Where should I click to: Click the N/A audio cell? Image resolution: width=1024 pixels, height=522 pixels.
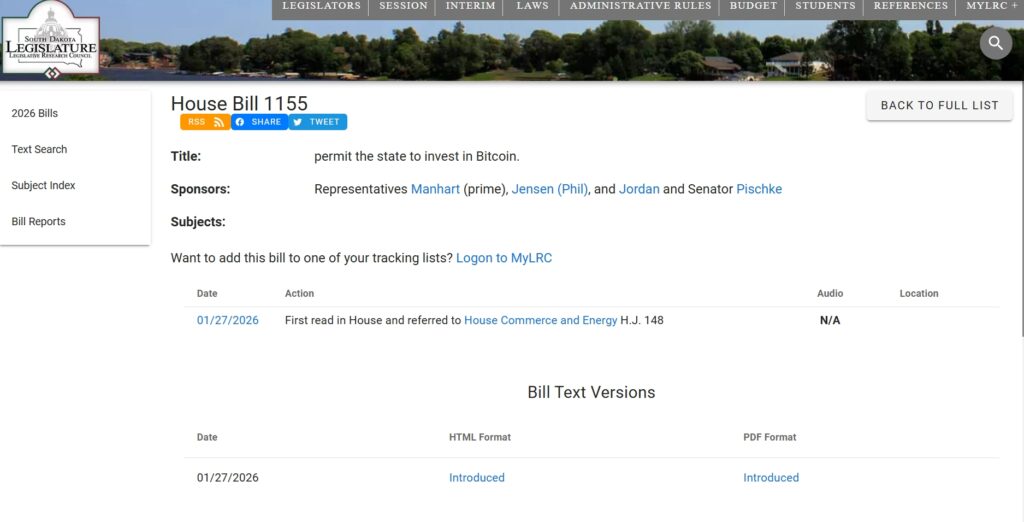point(830,320)
